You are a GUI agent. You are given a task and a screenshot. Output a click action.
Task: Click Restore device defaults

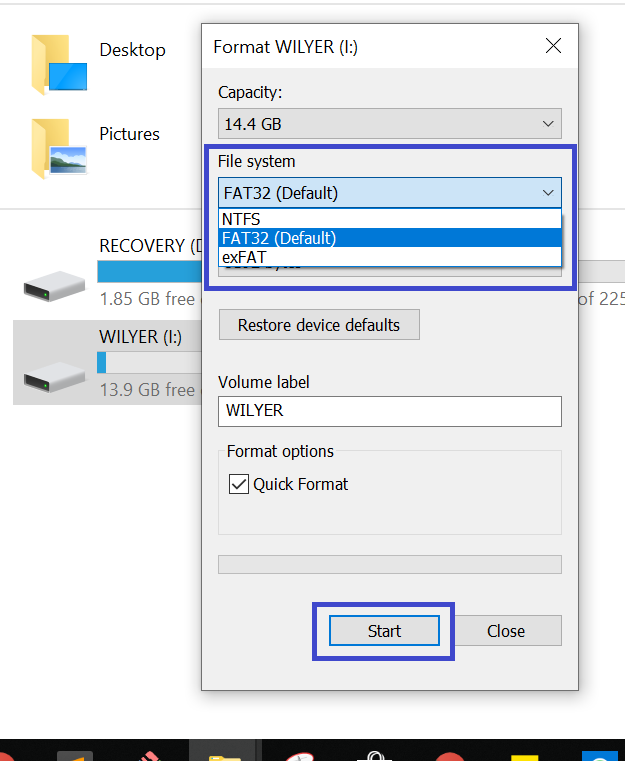[x=319, y=325]
